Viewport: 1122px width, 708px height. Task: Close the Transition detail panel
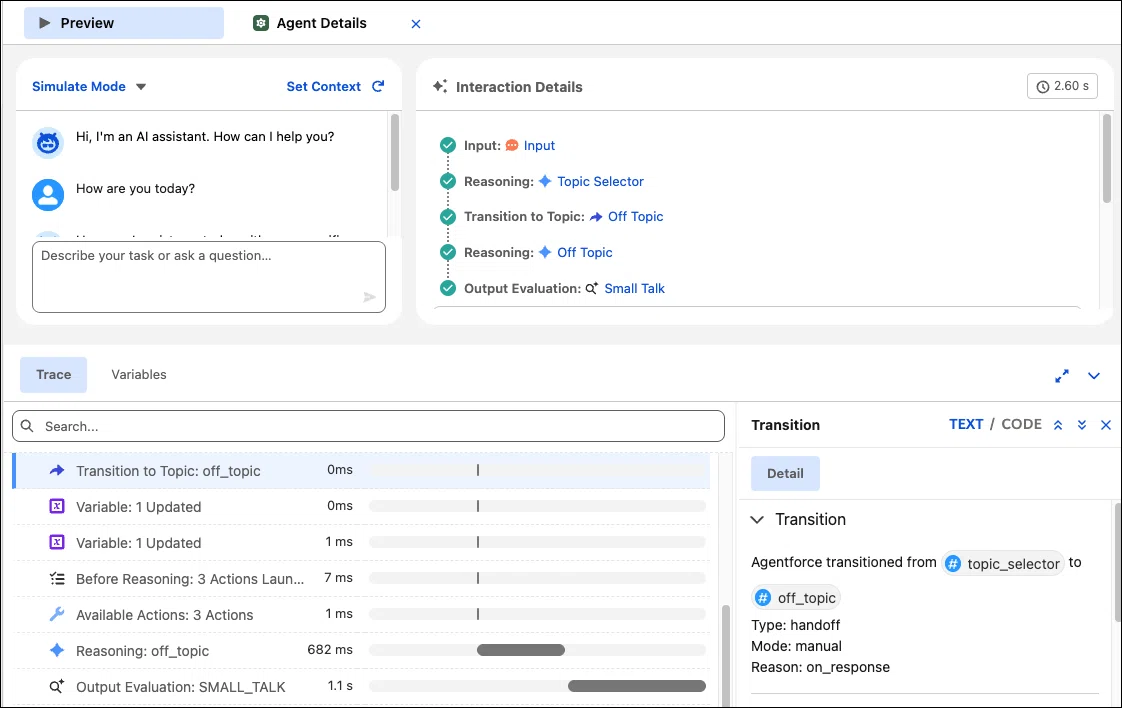1106,425
